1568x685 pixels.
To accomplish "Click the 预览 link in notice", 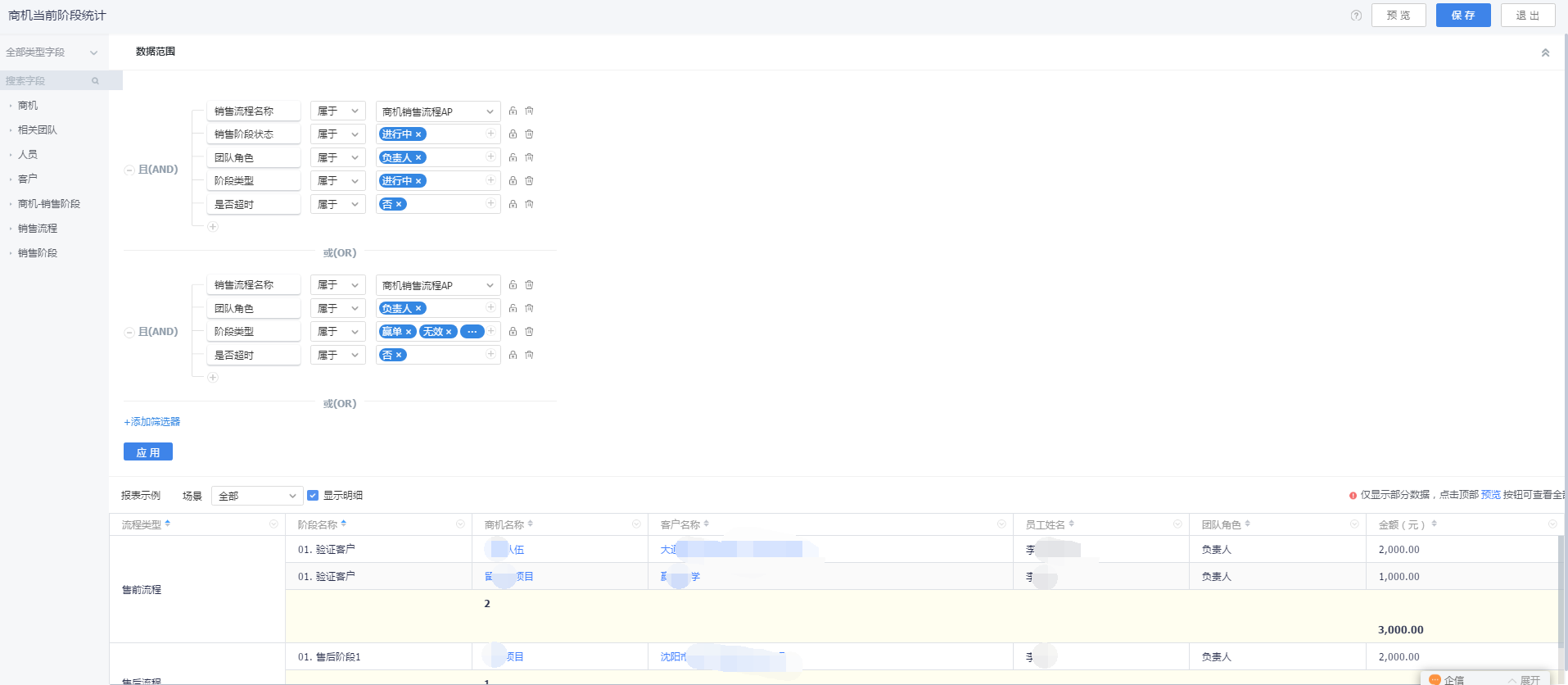I will [x=1491, y=495].
